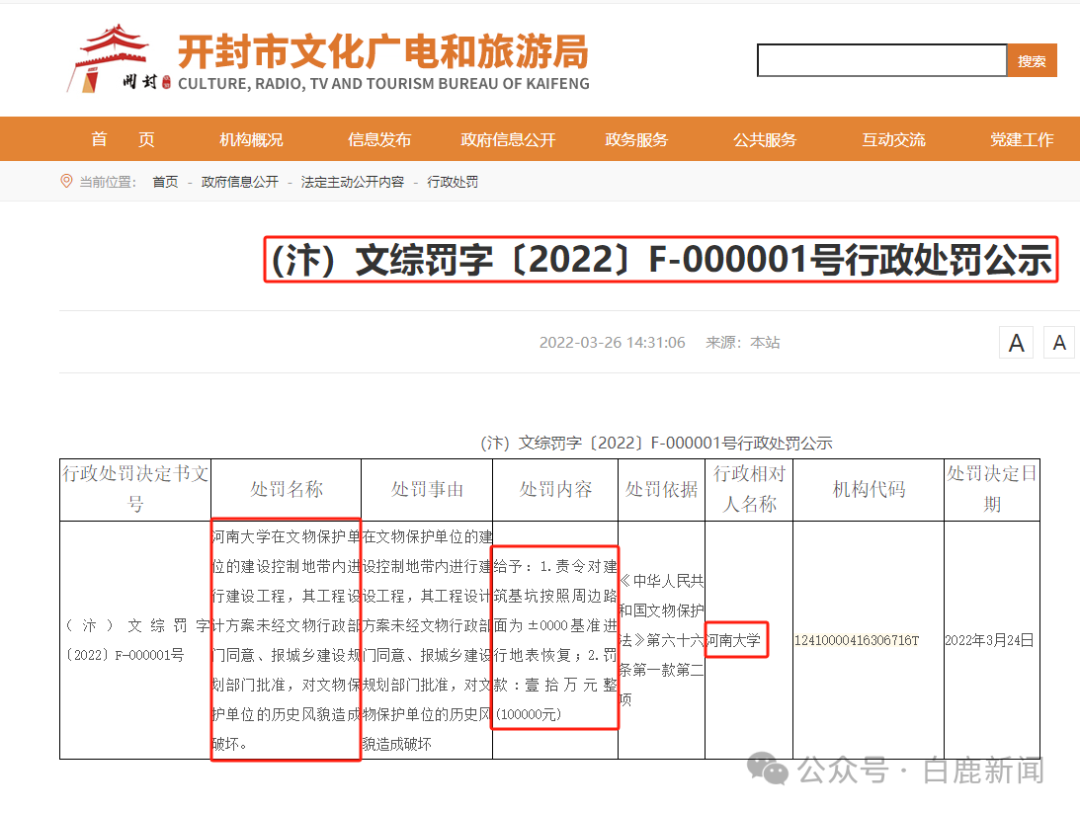Click the location pin icon in breadcrumb
Screen dimensions: 1080x813
tap(66, 181)
